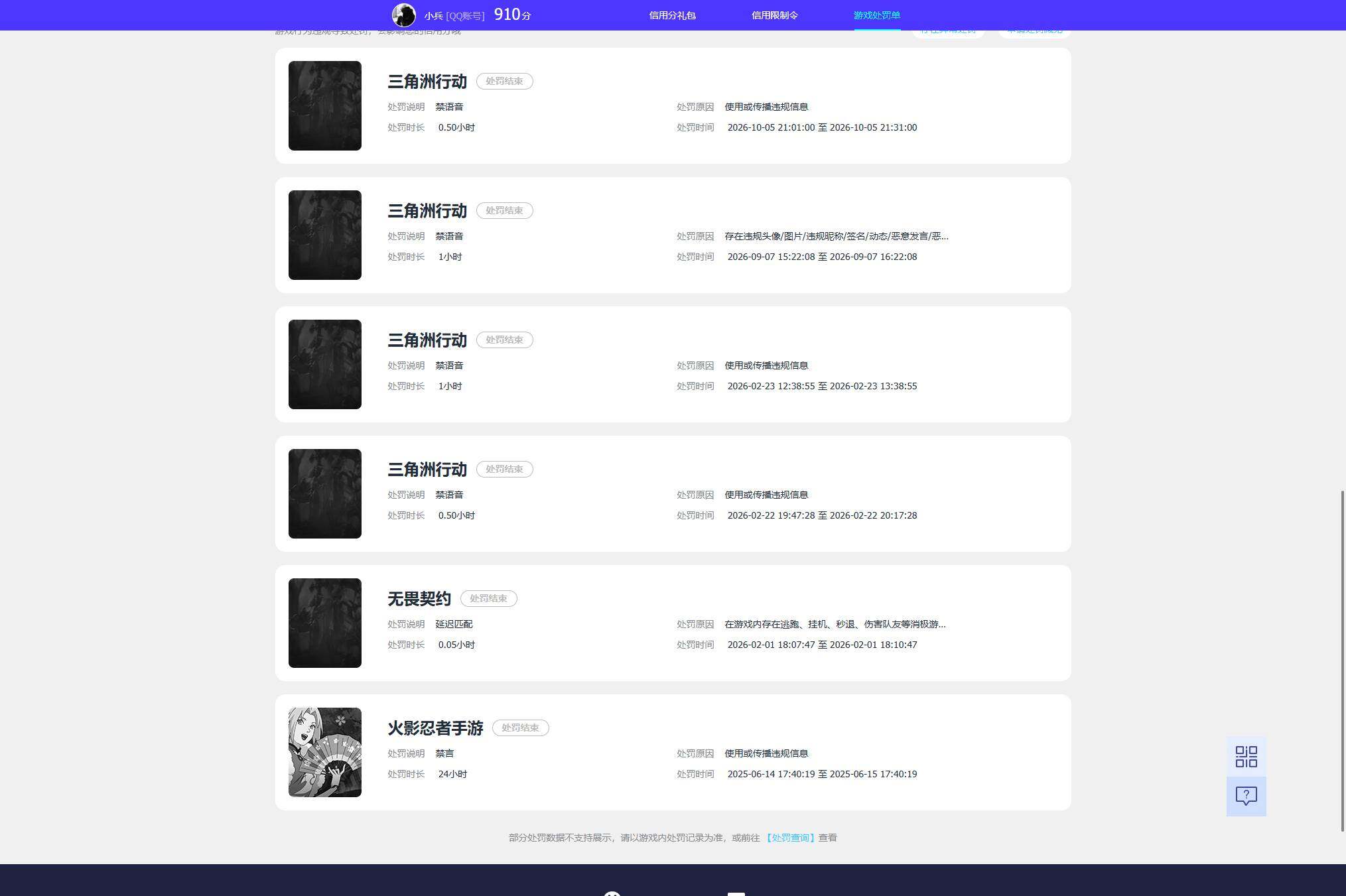
Task: Open 信用限制令 tab
Action: tap(774, 15)
